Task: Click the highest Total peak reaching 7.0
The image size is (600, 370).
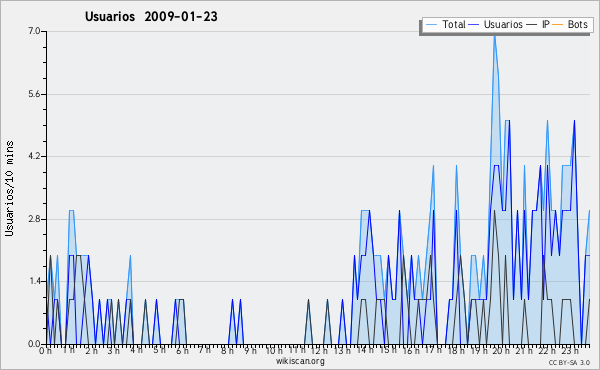Action: pyautogui.click(x=495, y=37)
